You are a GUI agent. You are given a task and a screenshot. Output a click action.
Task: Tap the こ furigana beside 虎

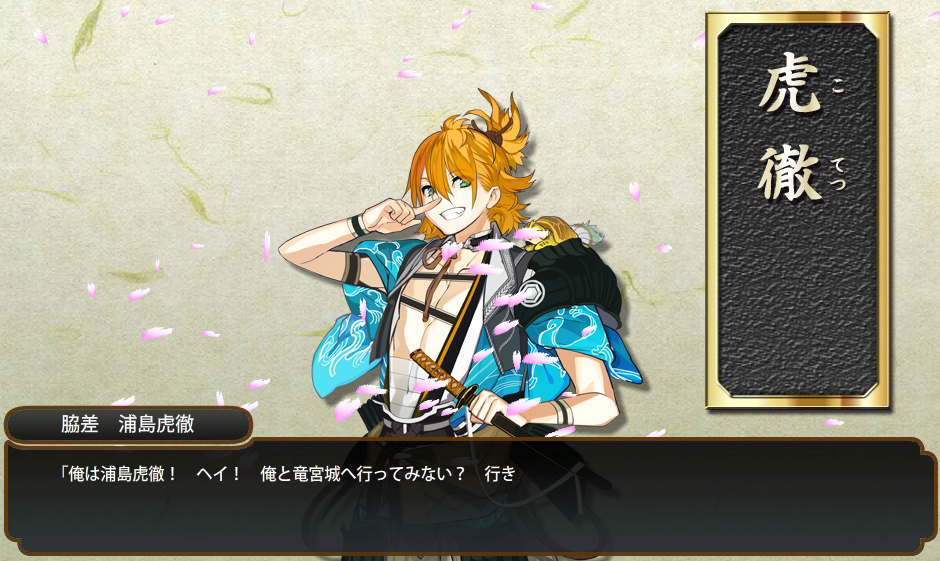click(837, 86)
